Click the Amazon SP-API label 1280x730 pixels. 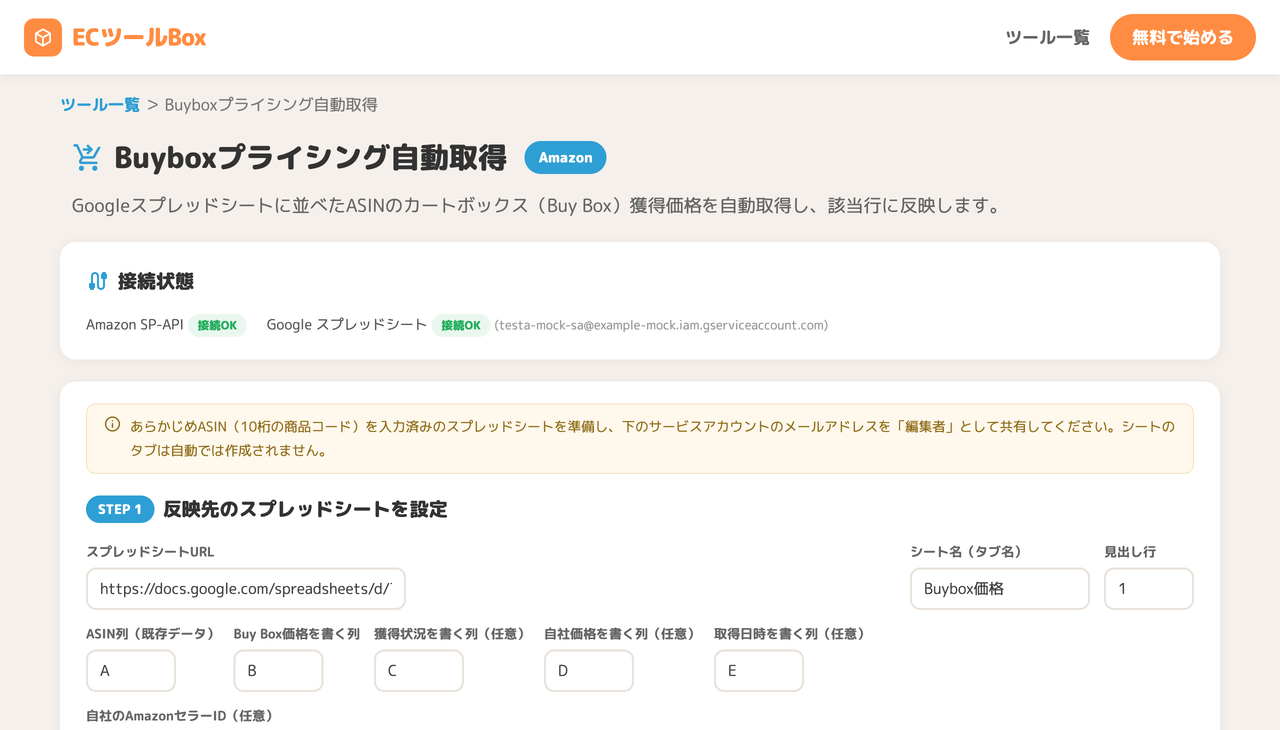pos(135,325)
